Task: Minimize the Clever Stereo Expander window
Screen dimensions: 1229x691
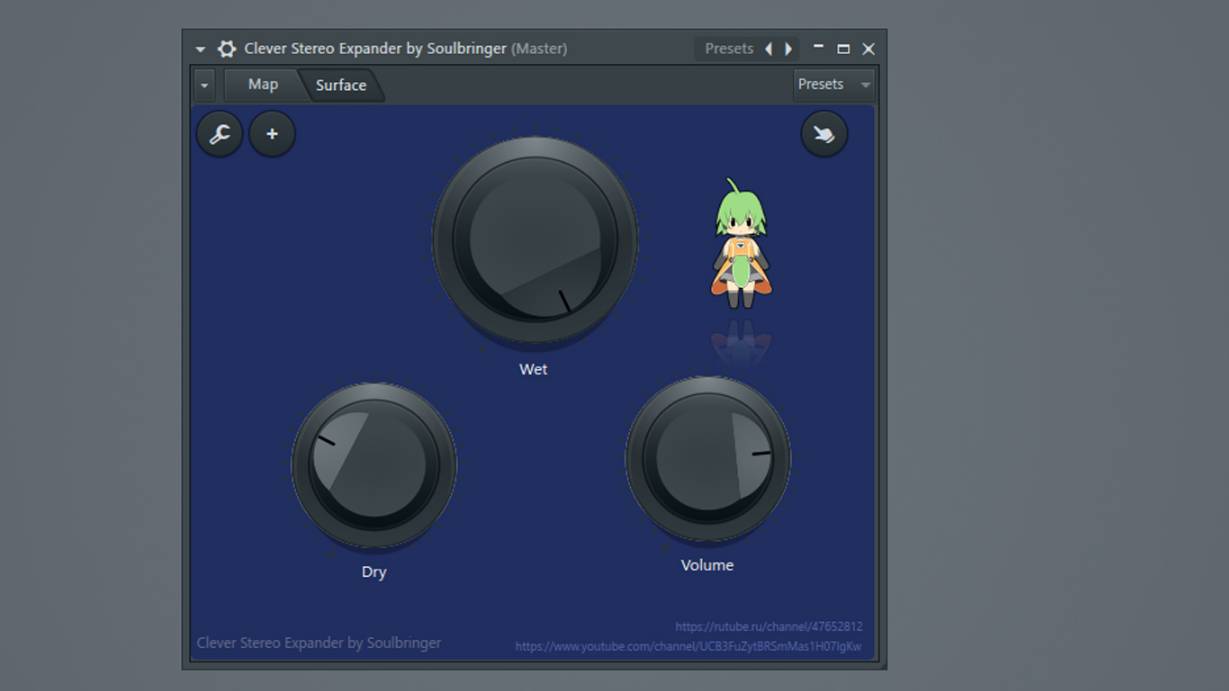Action: point(819,47)
